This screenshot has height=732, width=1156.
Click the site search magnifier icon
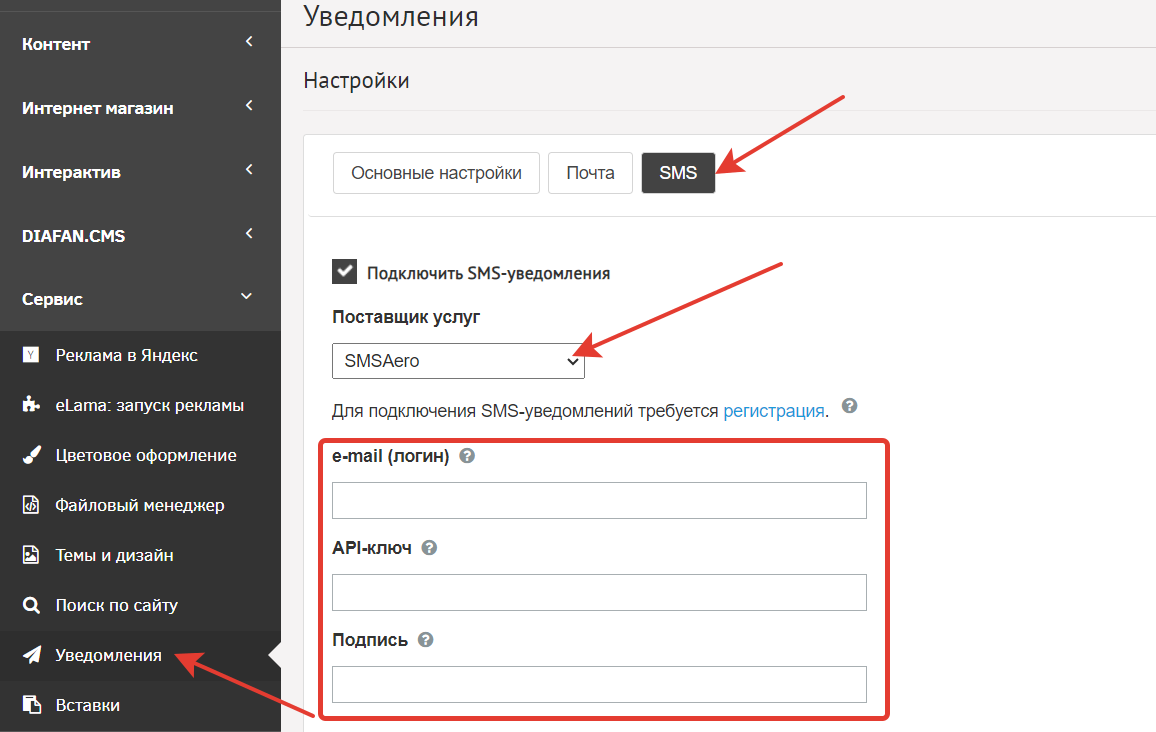(x=31, y=605)
